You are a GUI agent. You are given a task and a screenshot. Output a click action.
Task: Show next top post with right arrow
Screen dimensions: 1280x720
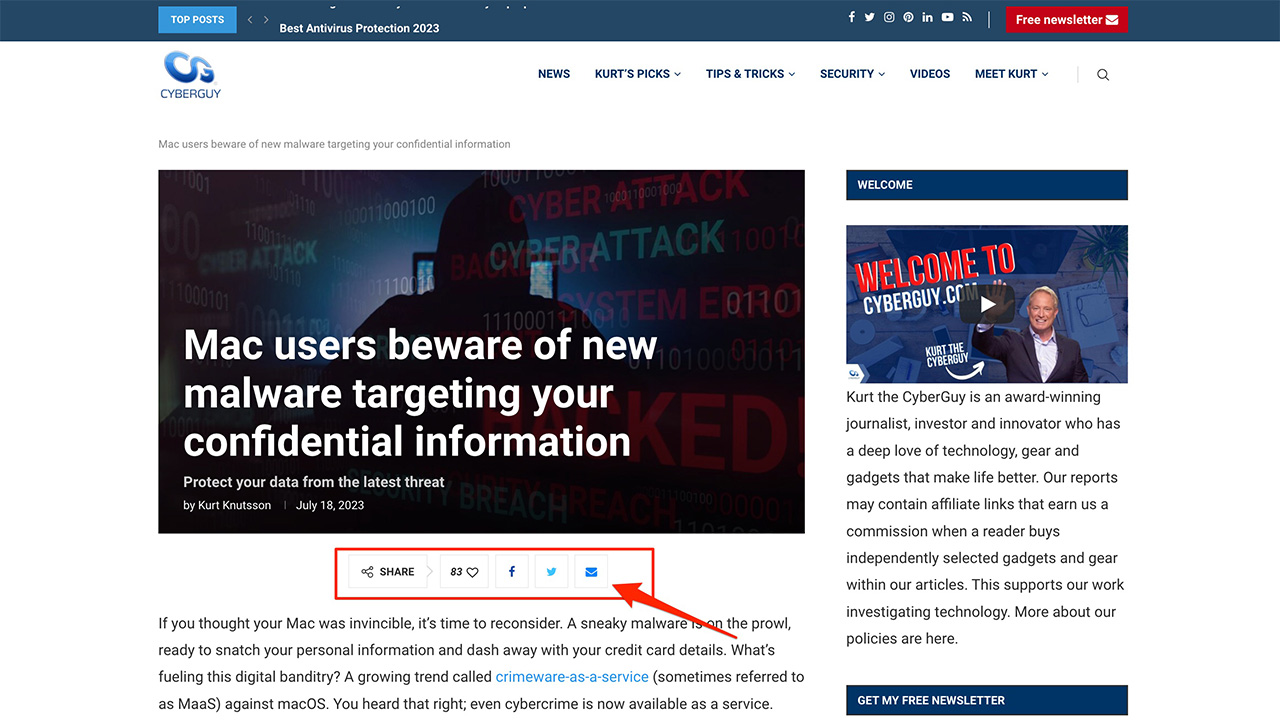(266, 20)
